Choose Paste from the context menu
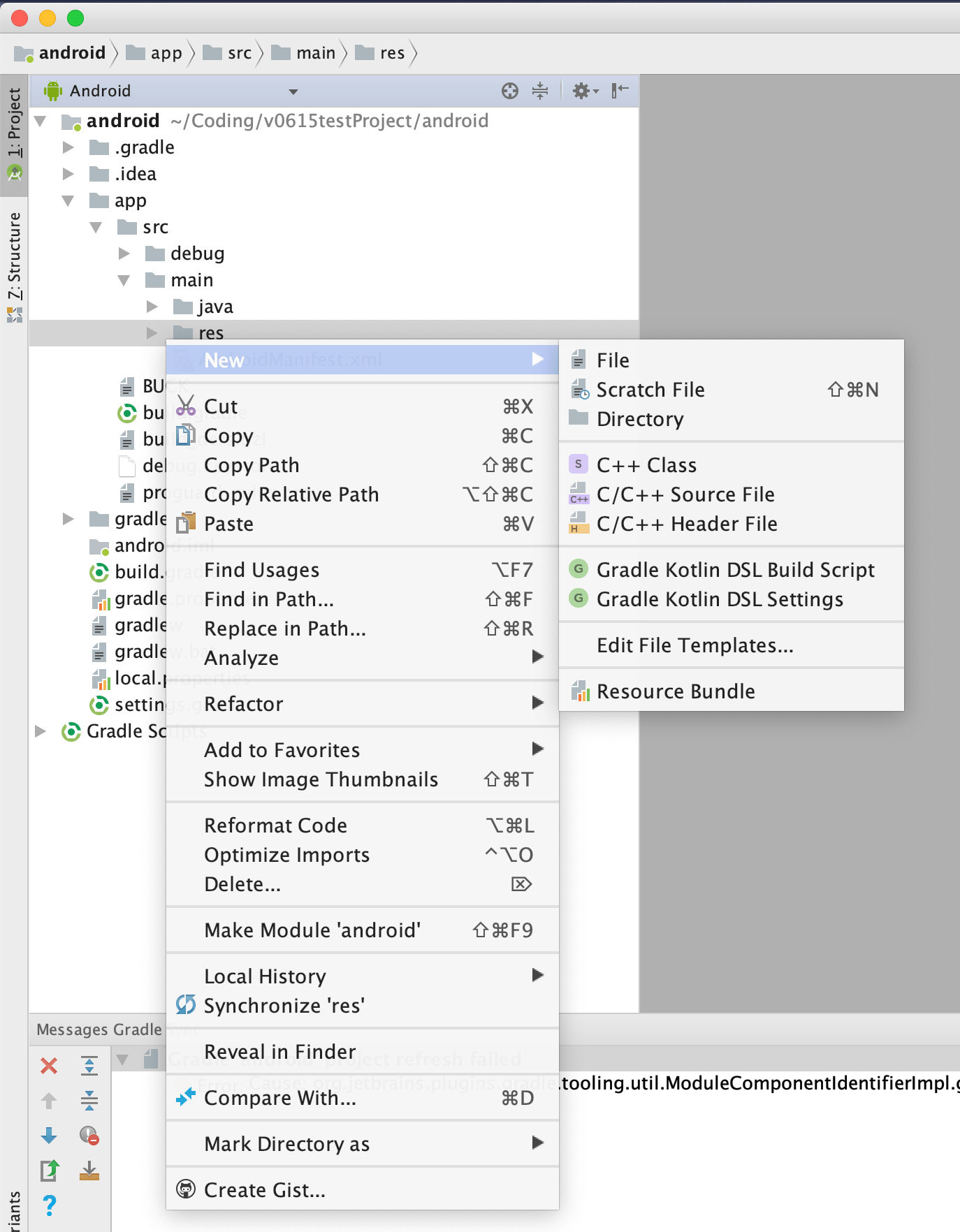 pyautogui.click(x=363, y=524)
